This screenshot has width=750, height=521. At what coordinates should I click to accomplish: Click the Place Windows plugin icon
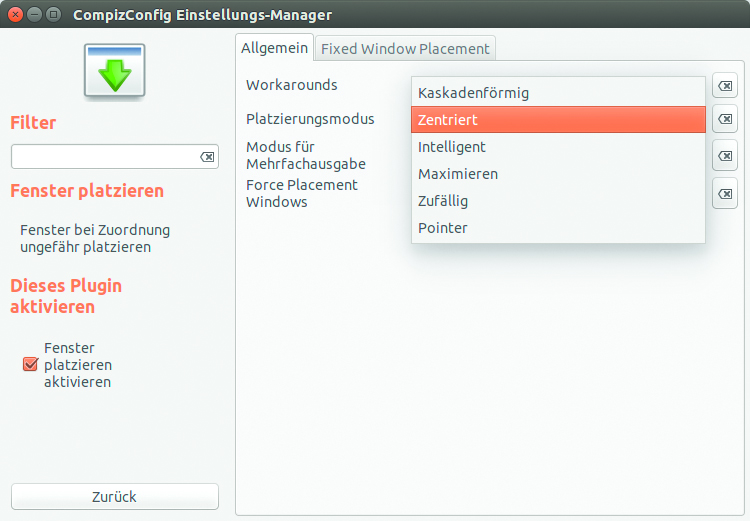(x=114, y=70)
